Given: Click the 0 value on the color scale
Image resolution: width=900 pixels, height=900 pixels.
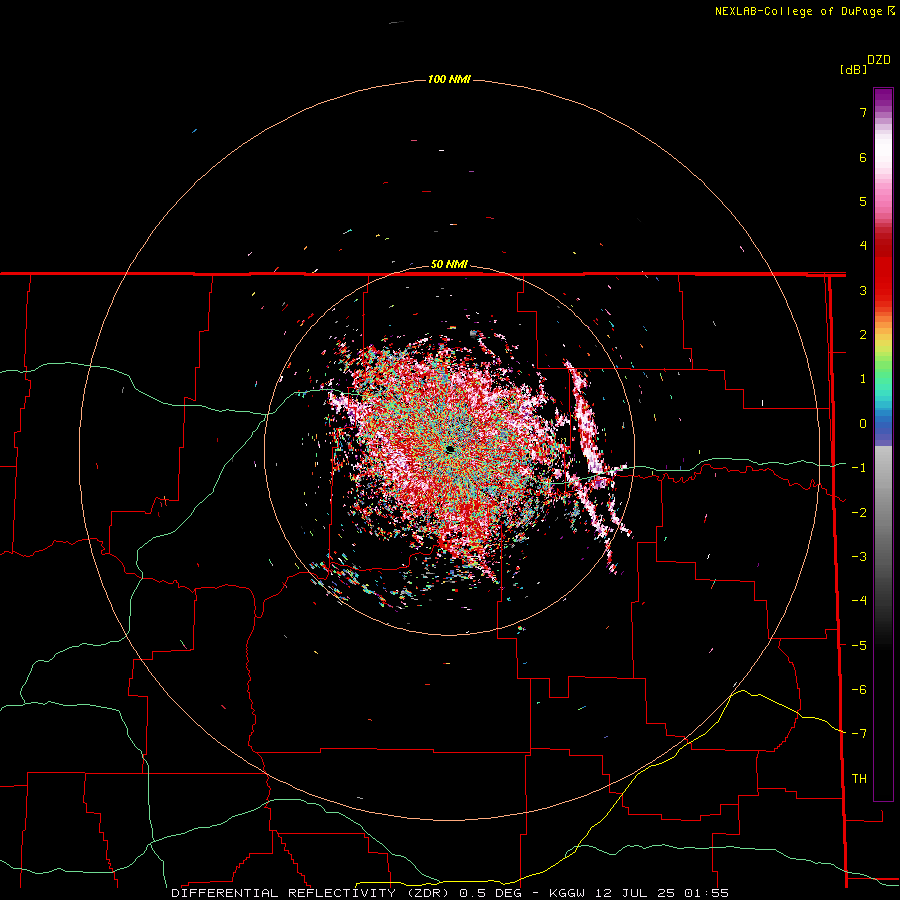Looking at the screenshot, I should [x=863, y=424].
